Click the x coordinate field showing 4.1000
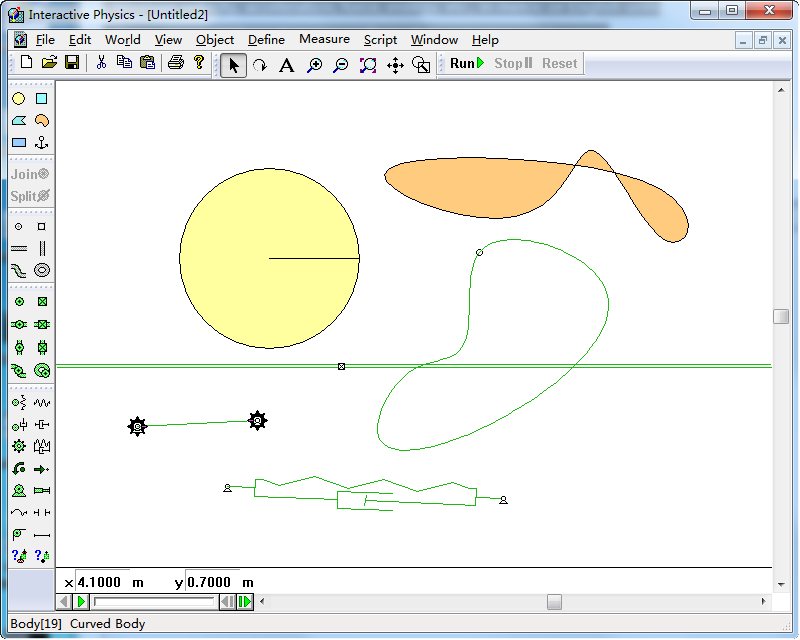 point(103,582)
